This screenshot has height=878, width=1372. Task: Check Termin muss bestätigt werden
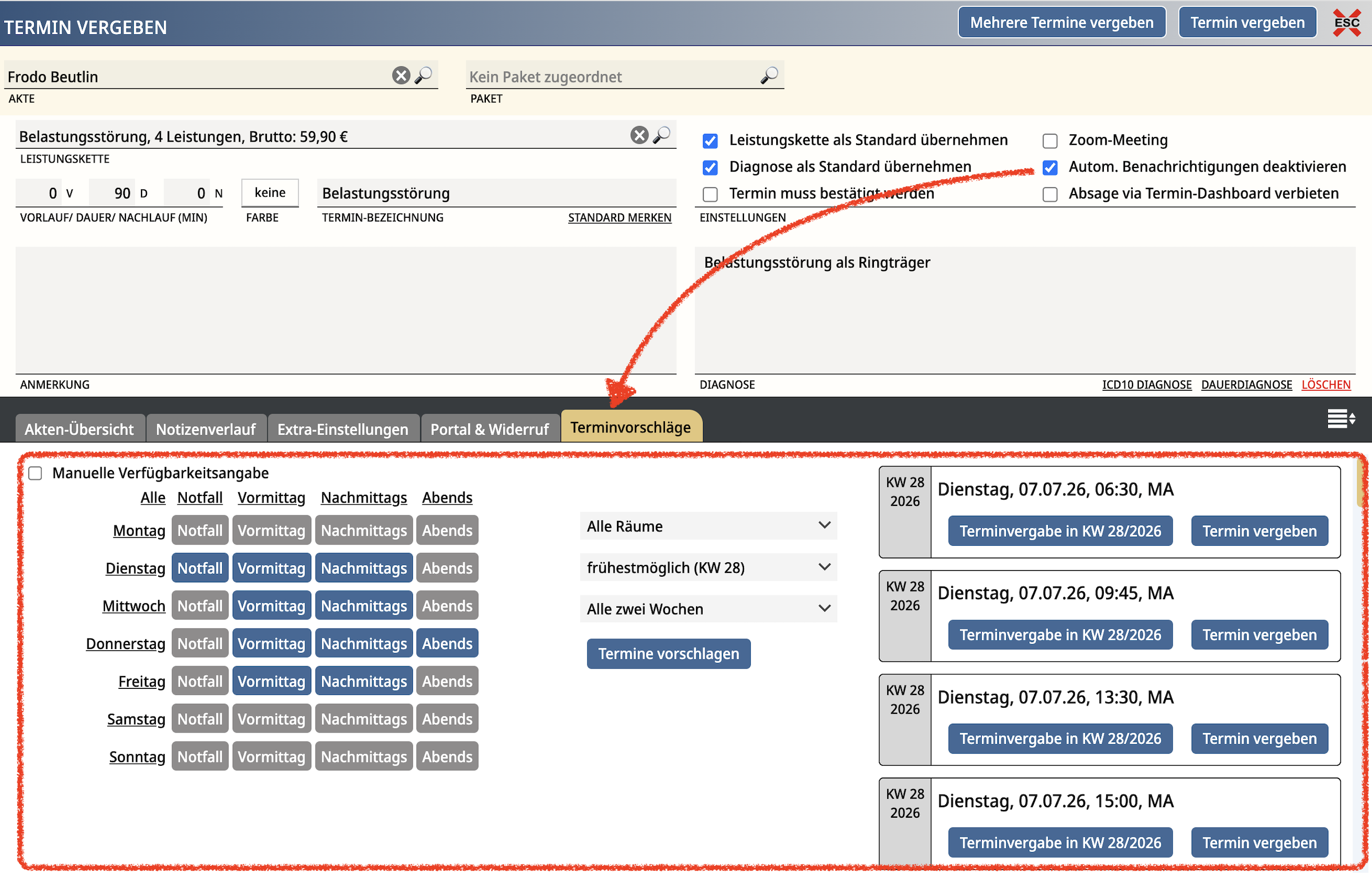coord(710,194)
